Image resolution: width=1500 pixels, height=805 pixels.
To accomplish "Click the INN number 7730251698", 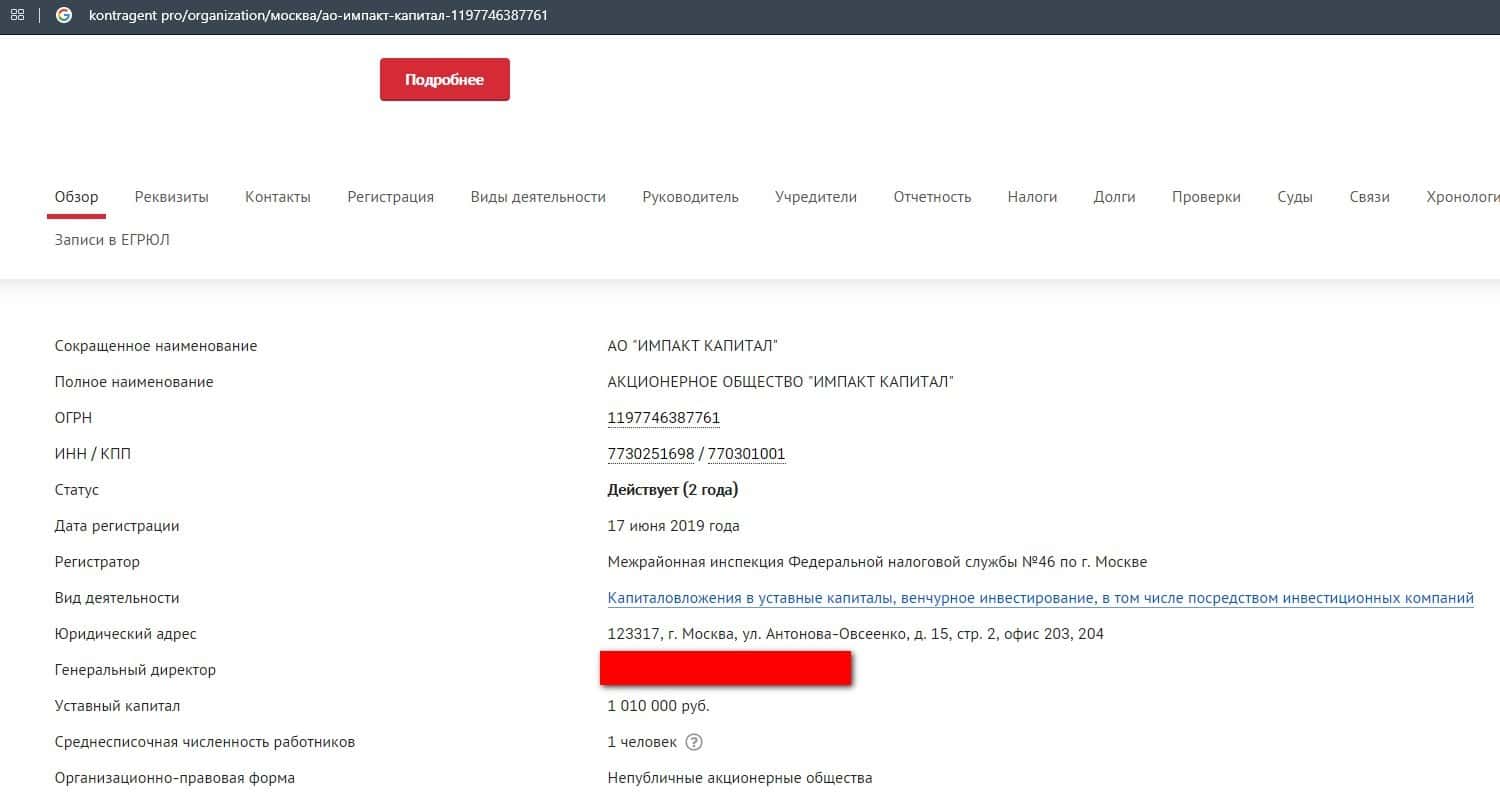I will coord(651,454).
